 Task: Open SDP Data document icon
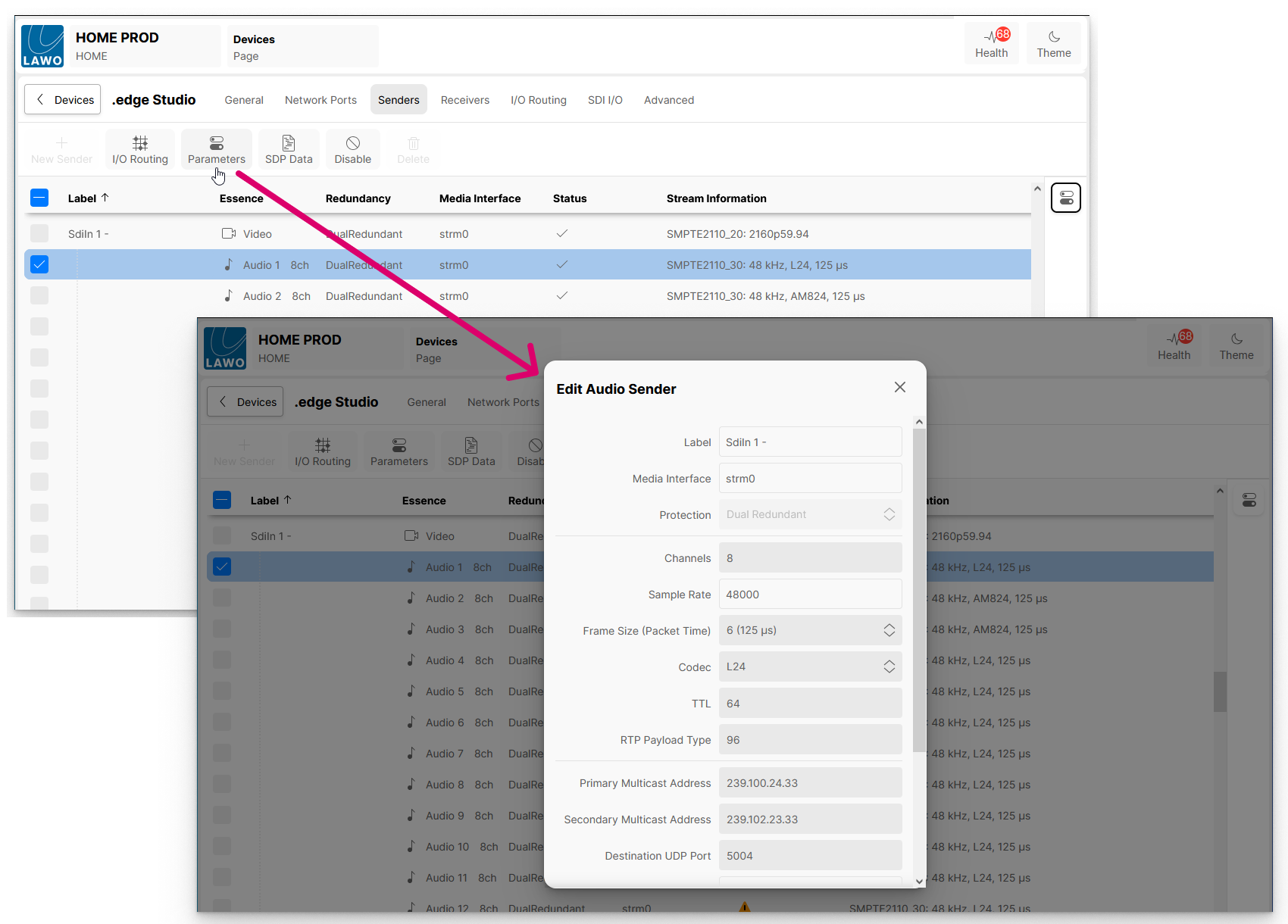[289, 149]
